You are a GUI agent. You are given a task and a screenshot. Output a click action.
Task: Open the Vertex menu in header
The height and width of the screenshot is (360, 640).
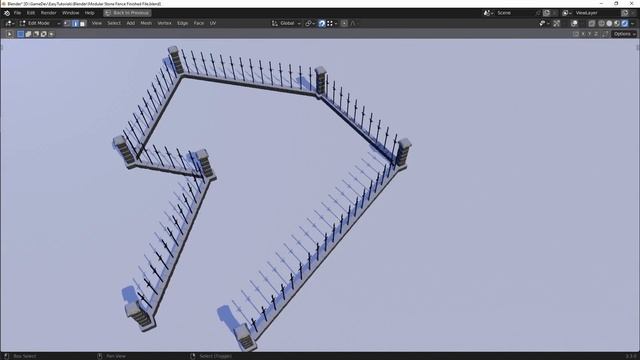click(x=164, y=23)
